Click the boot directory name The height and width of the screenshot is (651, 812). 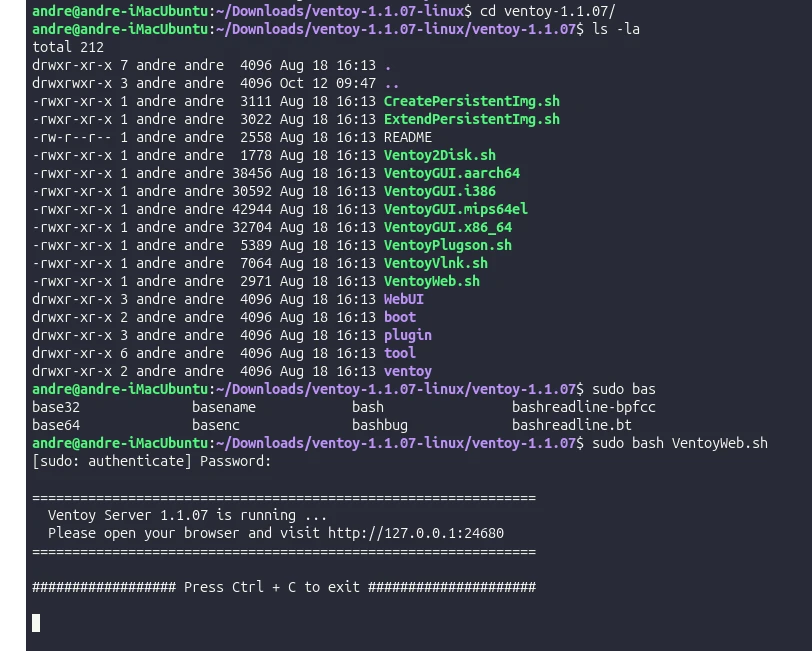(399, 317)
